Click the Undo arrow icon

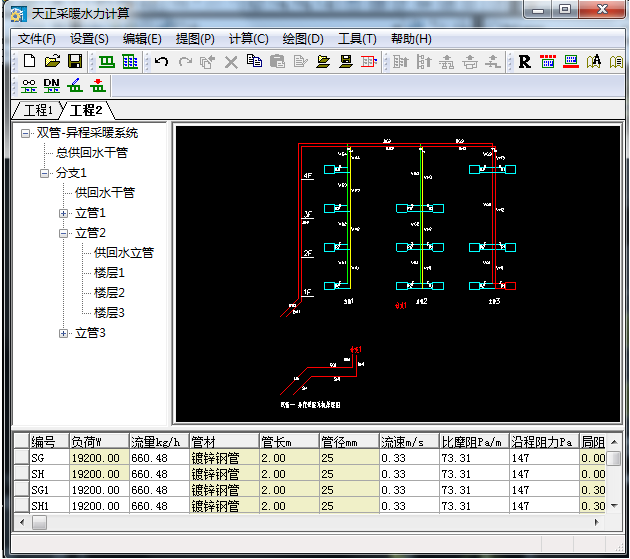[162, 61]
